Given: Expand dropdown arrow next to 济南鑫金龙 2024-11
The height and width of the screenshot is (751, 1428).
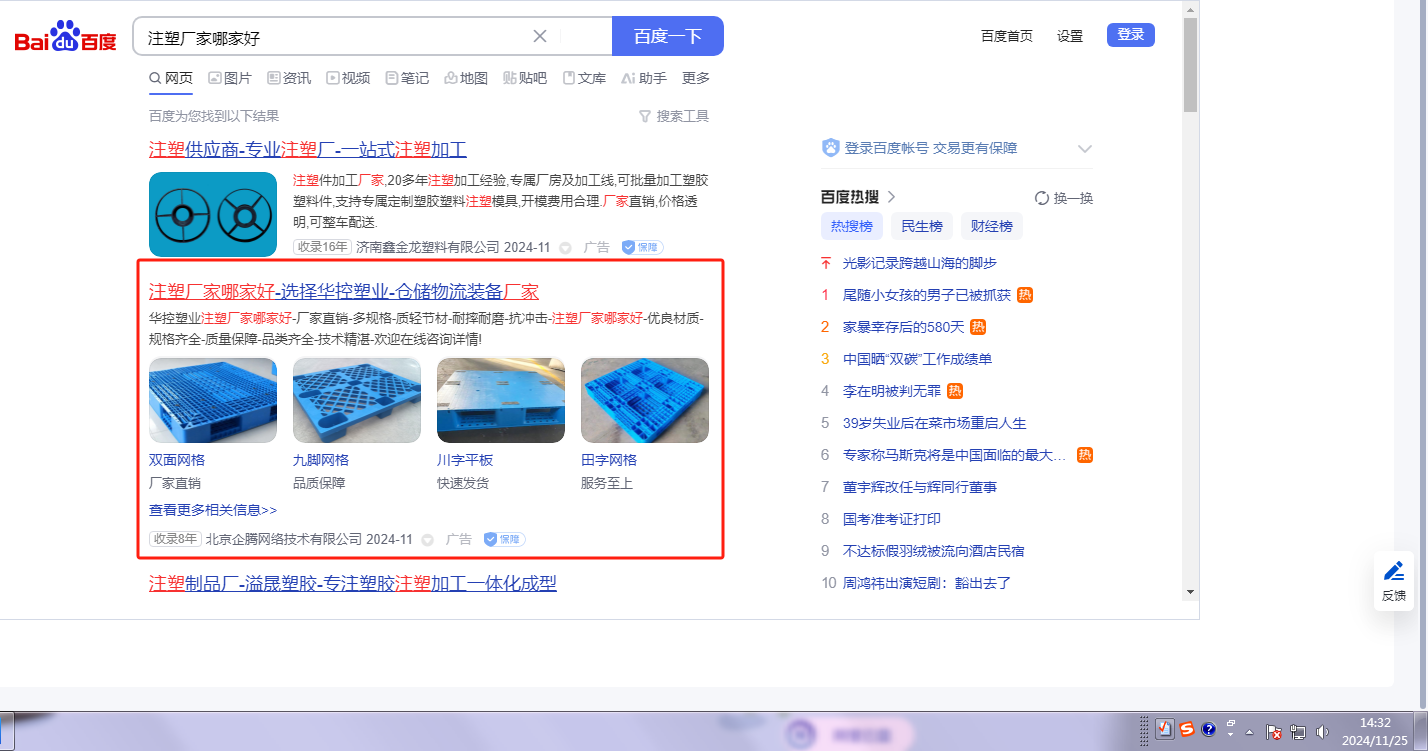Looking at the screenshot, I should (x=565, y=247).
